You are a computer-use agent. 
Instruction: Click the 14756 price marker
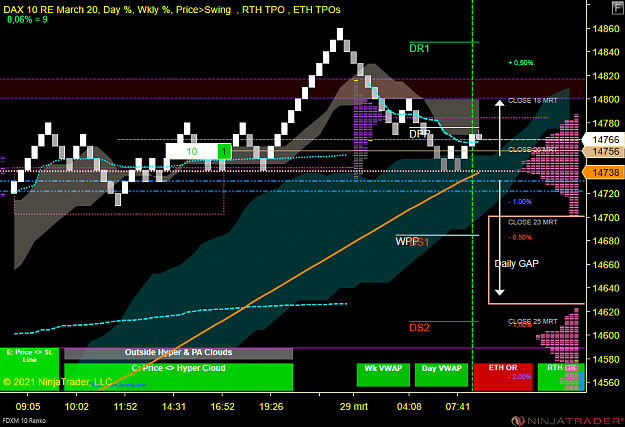[604, 152]
